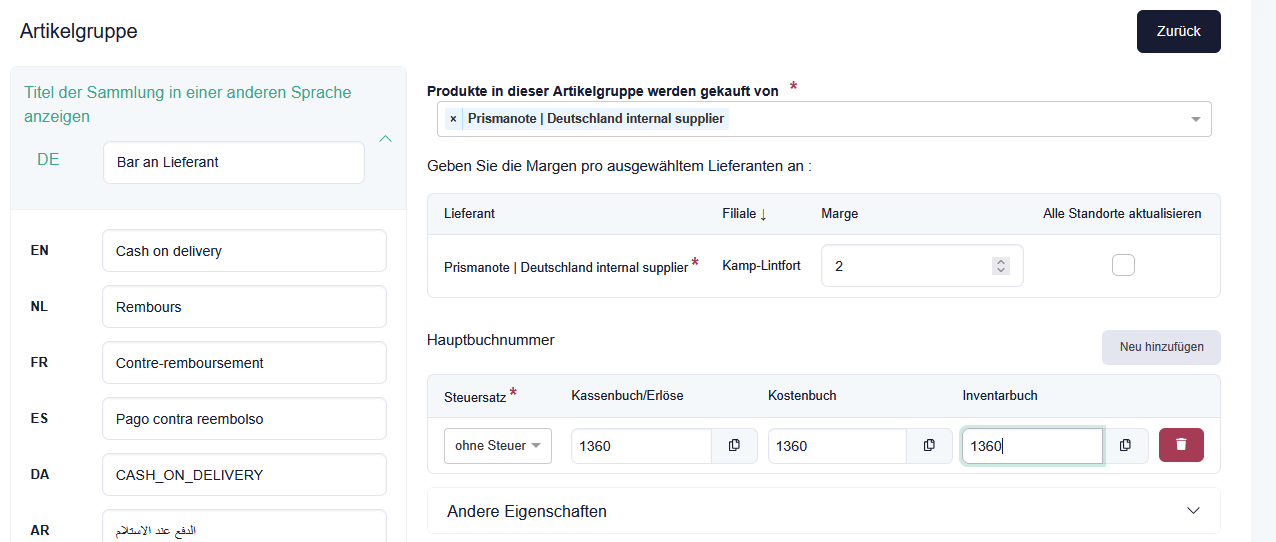Copy the Inventarbuch ledger number

(x=1125, y=446)
